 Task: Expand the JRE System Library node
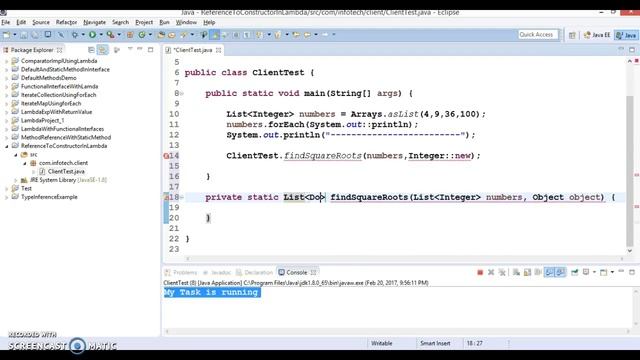pyautogui.click(x=16, y=180)
